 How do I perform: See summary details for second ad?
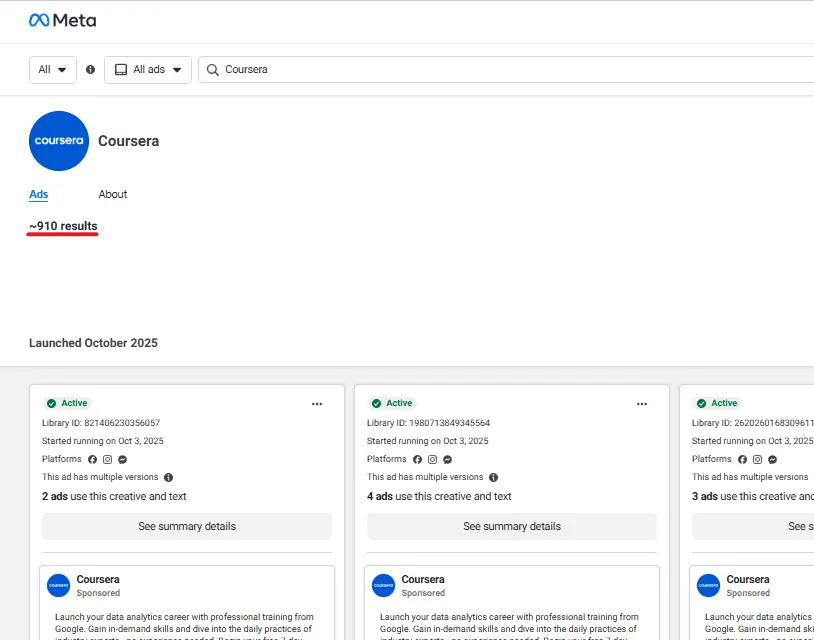click(512, 526)
